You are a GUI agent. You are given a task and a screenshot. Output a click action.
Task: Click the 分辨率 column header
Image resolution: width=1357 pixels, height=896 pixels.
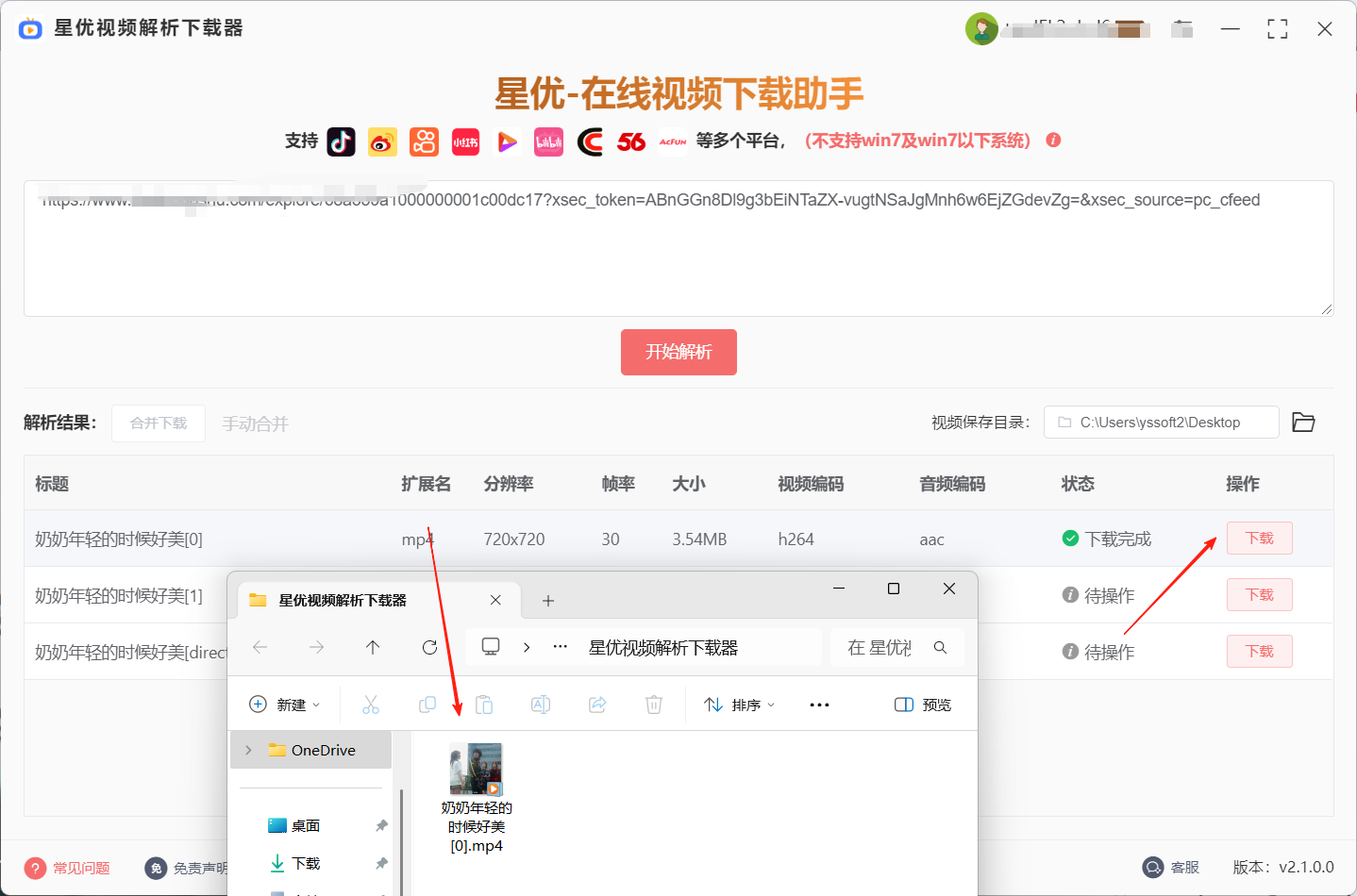click(509, 484)
